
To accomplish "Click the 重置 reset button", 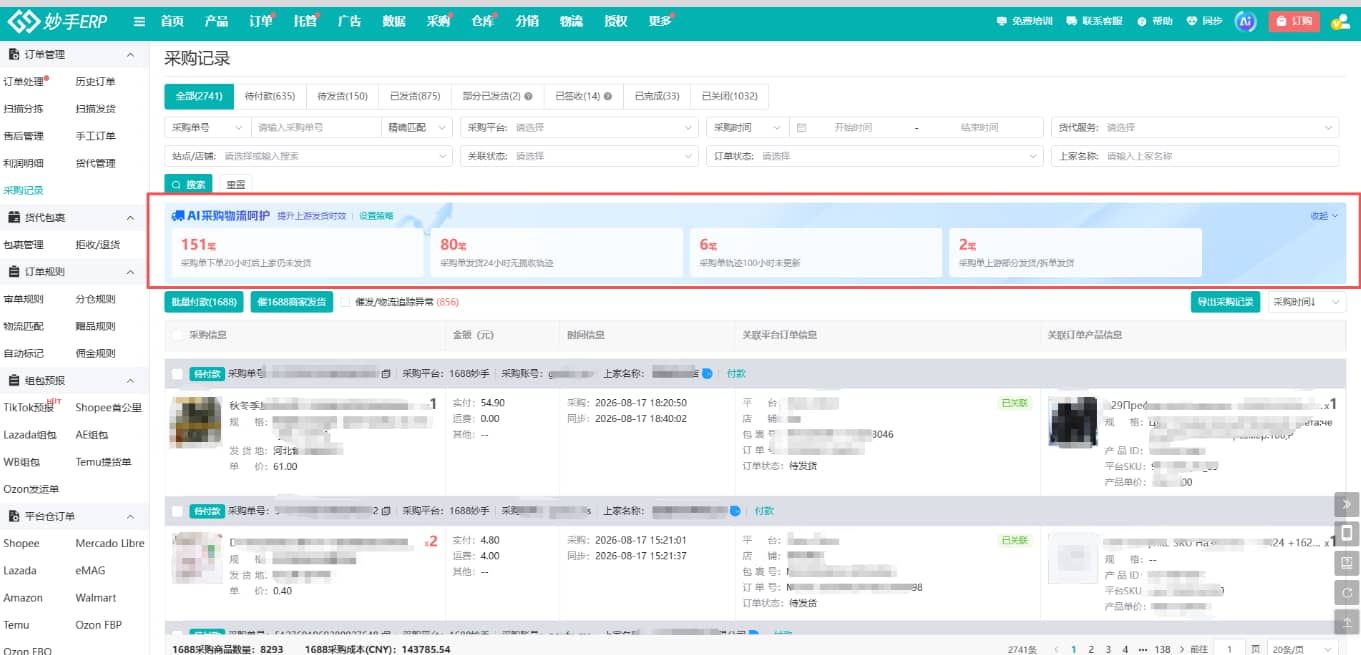I will pos(236,185).
